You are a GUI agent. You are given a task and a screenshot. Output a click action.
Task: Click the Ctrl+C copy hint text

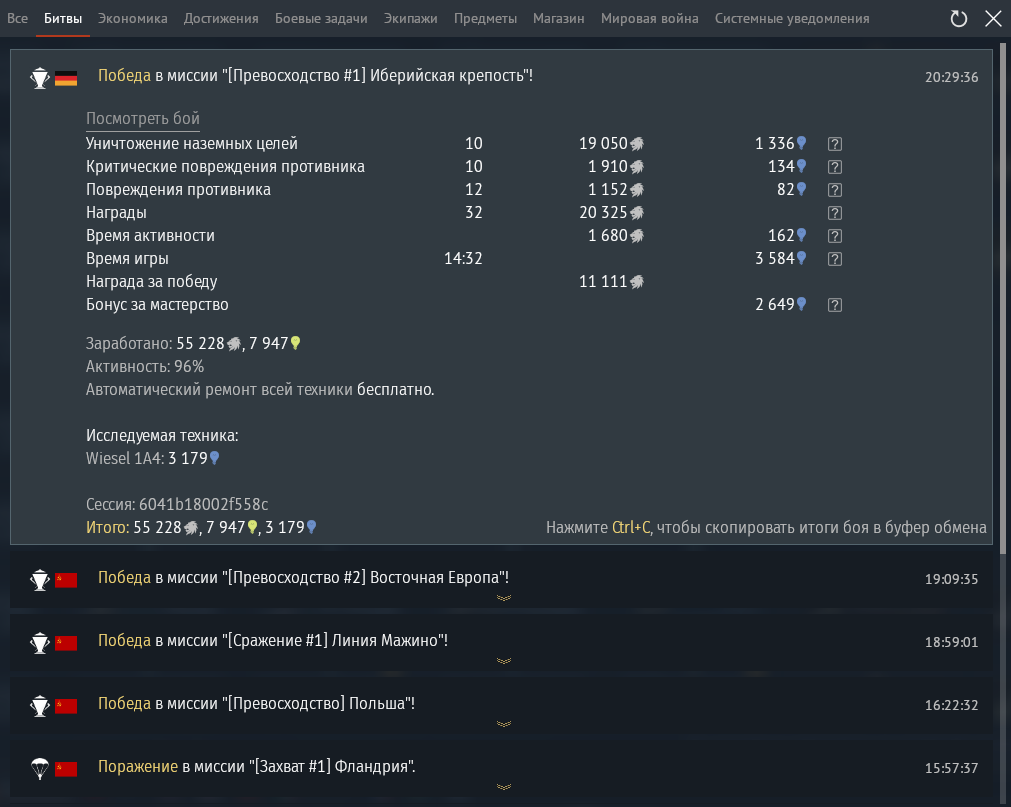(x=766, y=527)
